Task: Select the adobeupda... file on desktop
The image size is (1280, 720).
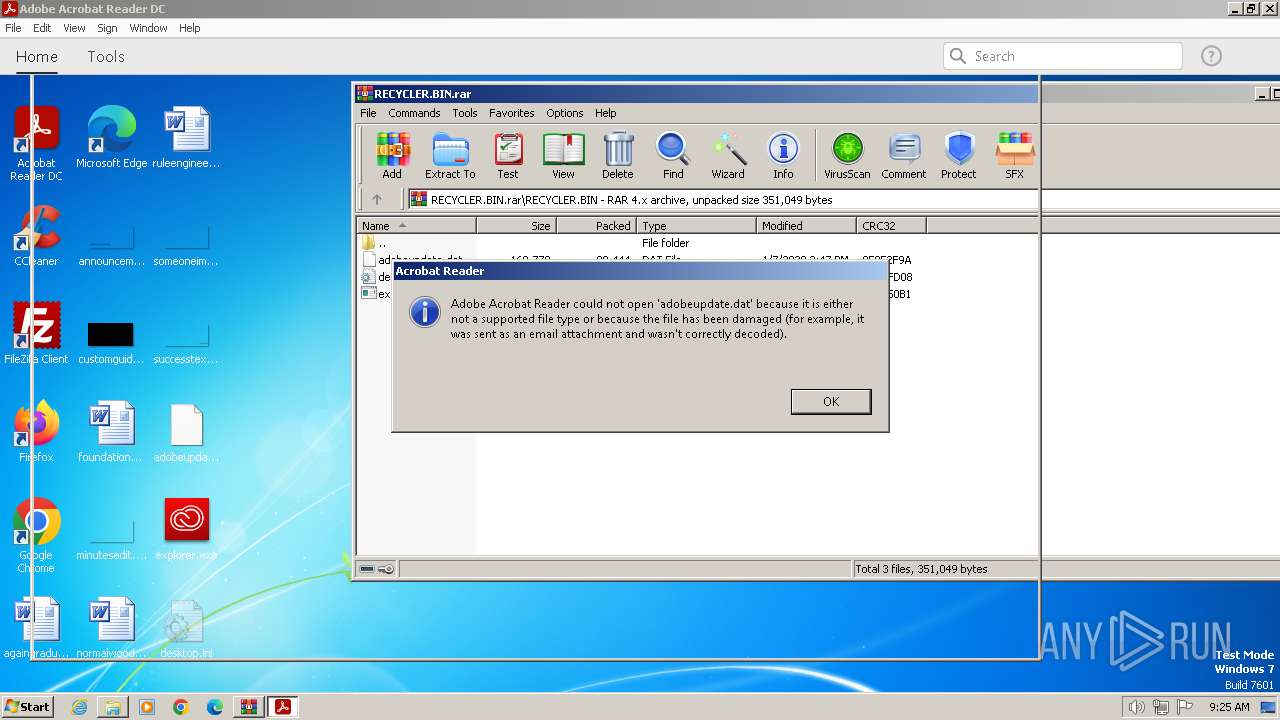Action: pyautogui.click(x=187, y=432)
